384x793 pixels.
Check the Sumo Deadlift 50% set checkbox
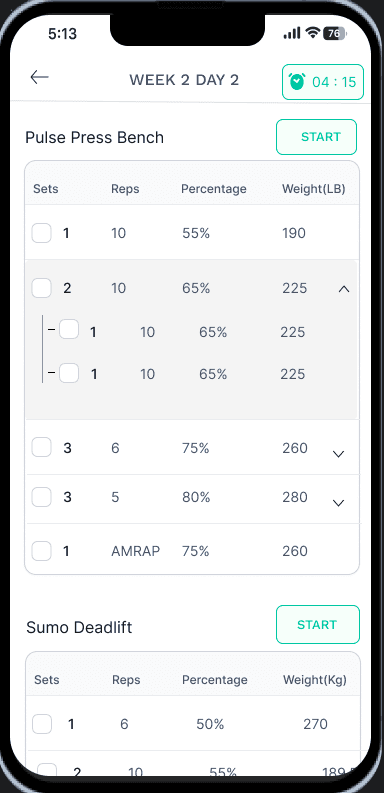click(x=42, y=724)
